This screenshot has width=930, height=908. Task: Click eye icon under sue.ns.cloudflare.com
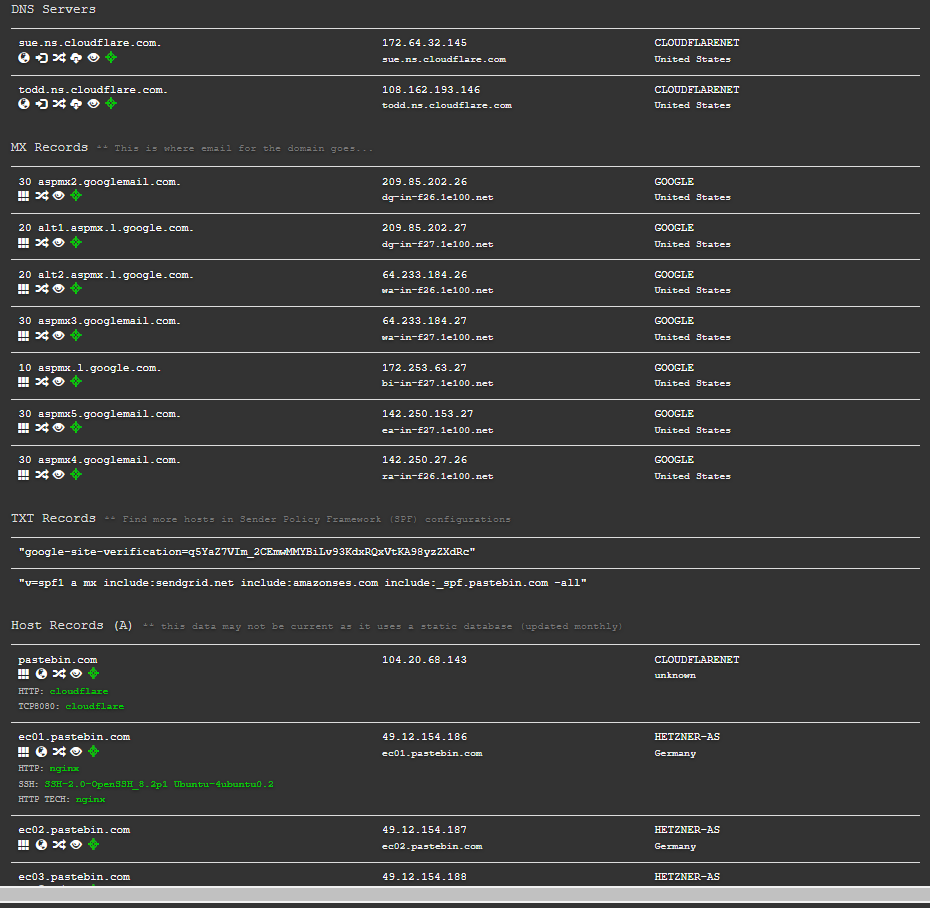93,58
